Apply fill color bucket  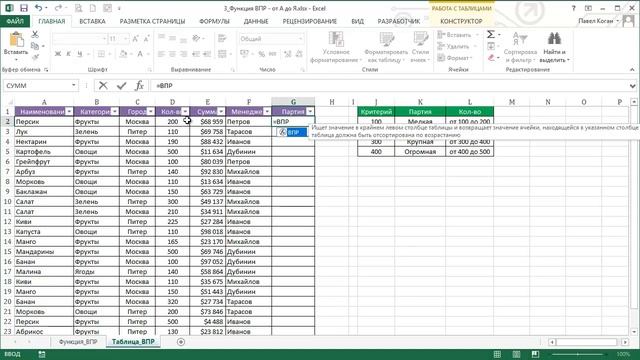123,54
